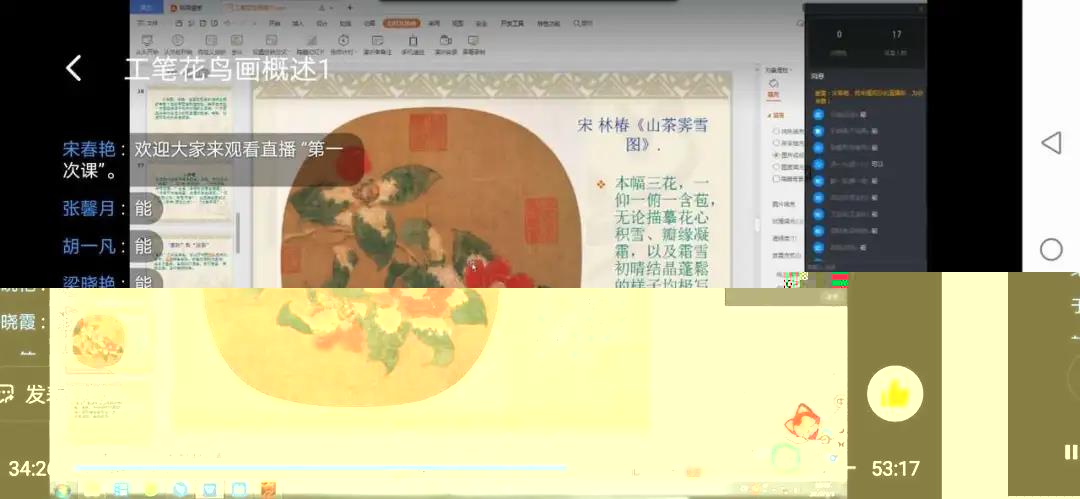Click the title 宋 林椿《山茶霁雪图》on the slide
The image size is (1080, 499).
[x=643, y=134]
